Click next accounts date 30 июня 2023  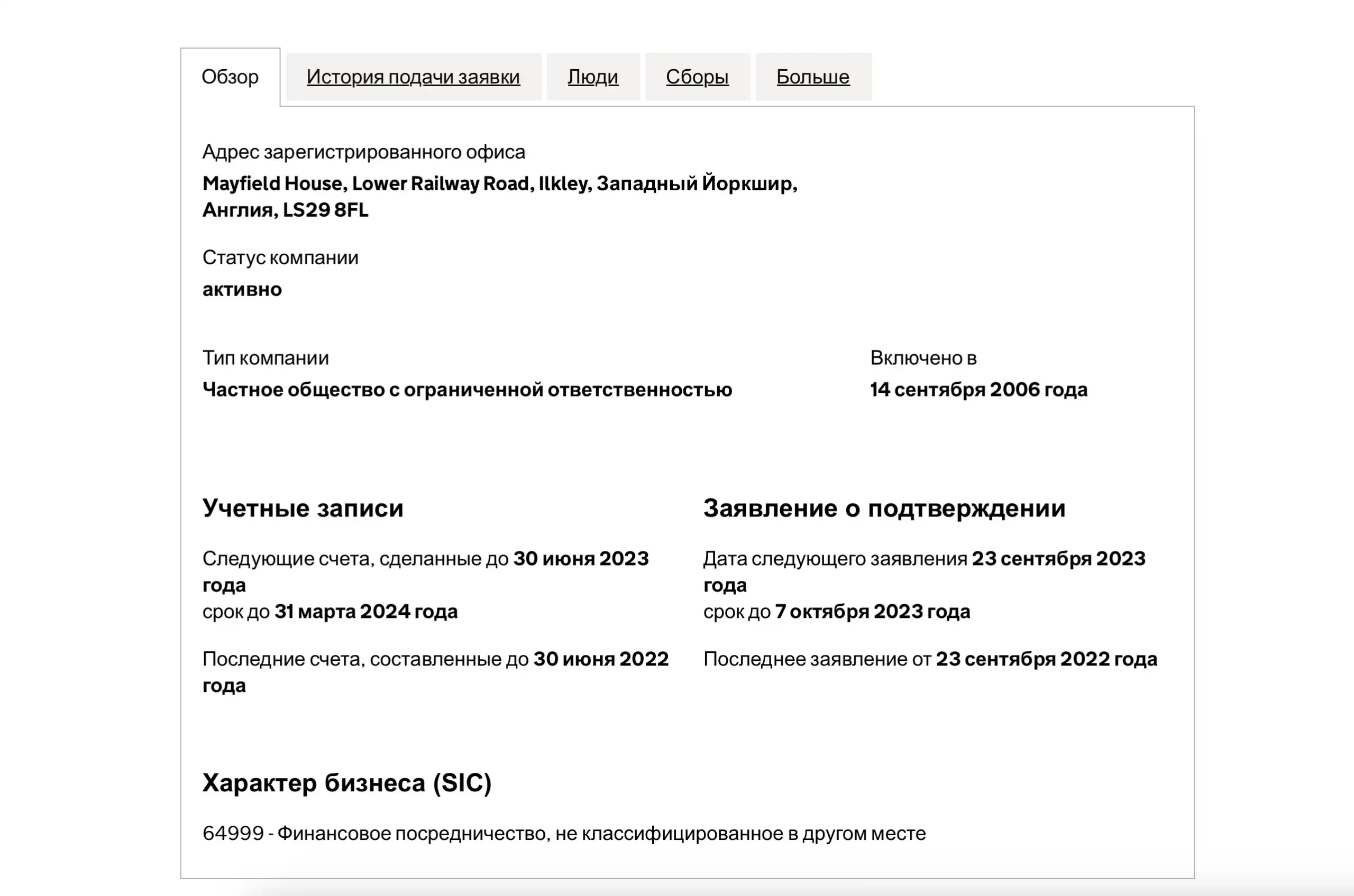(581, 558)
